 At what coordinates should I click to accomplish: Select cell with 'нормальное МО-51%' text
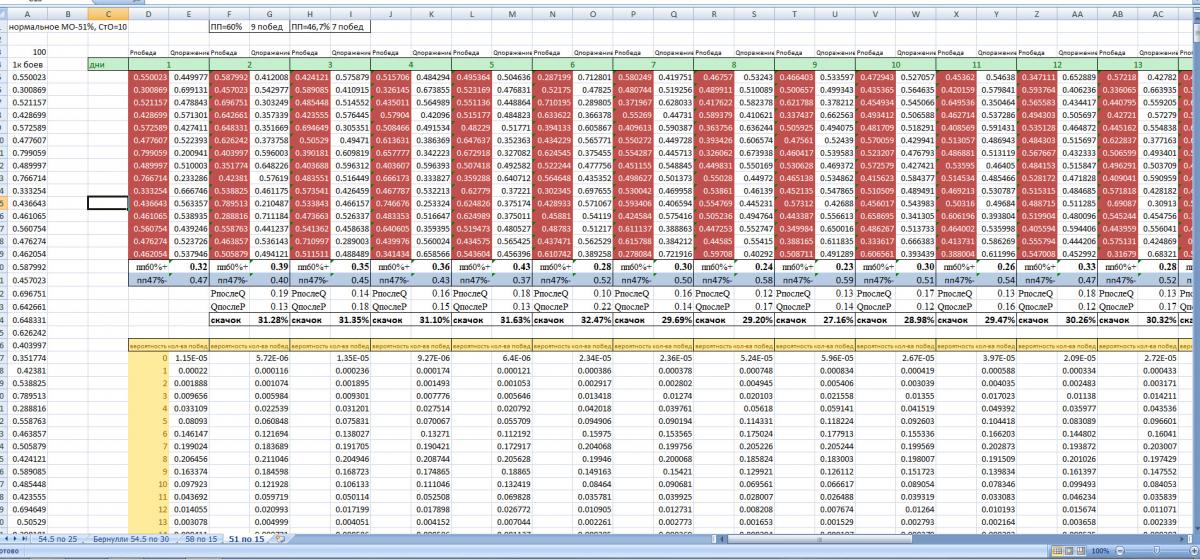tap(60, 28)
